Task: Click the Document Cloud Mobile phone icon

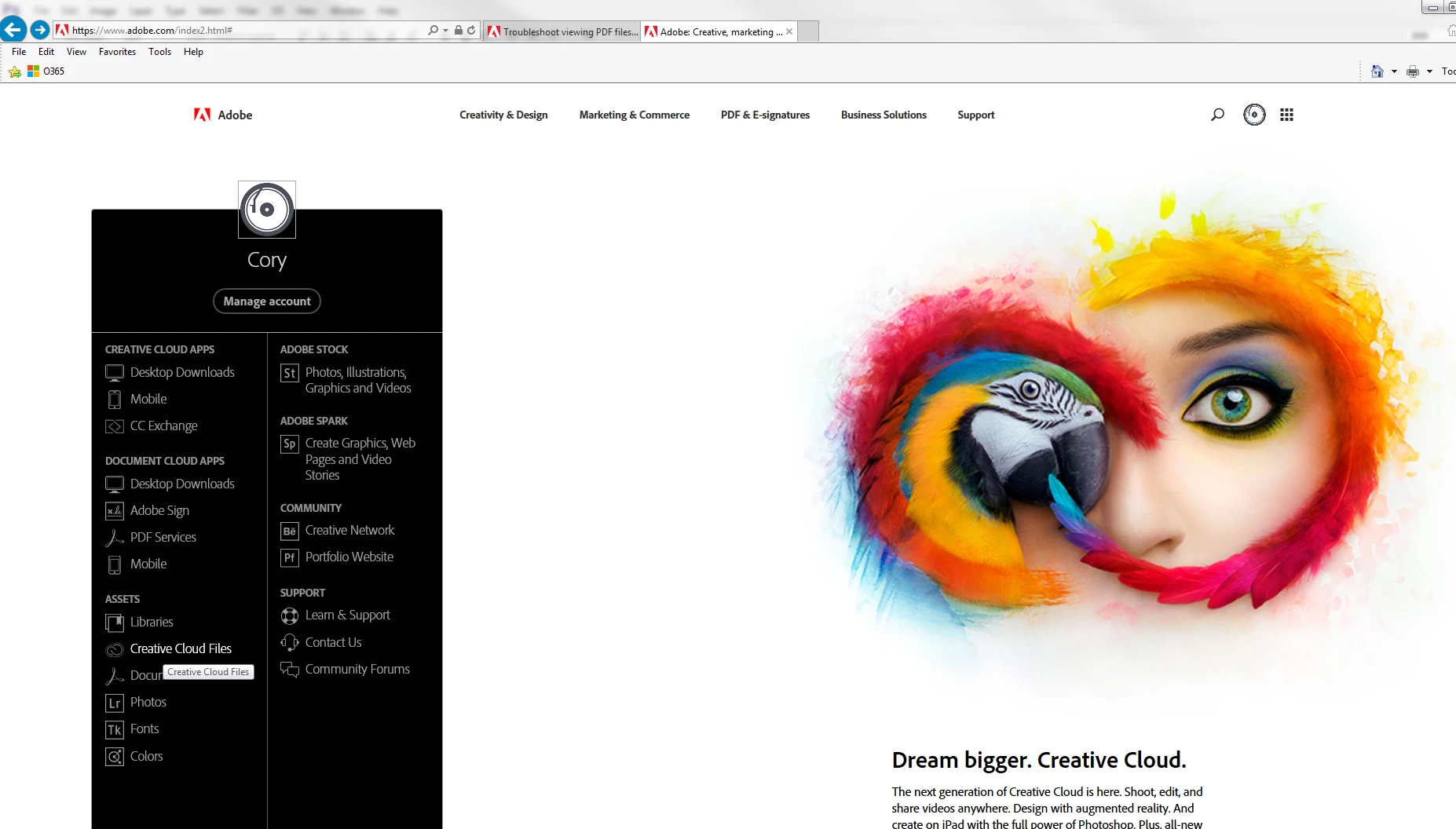Action: (115, 564)
